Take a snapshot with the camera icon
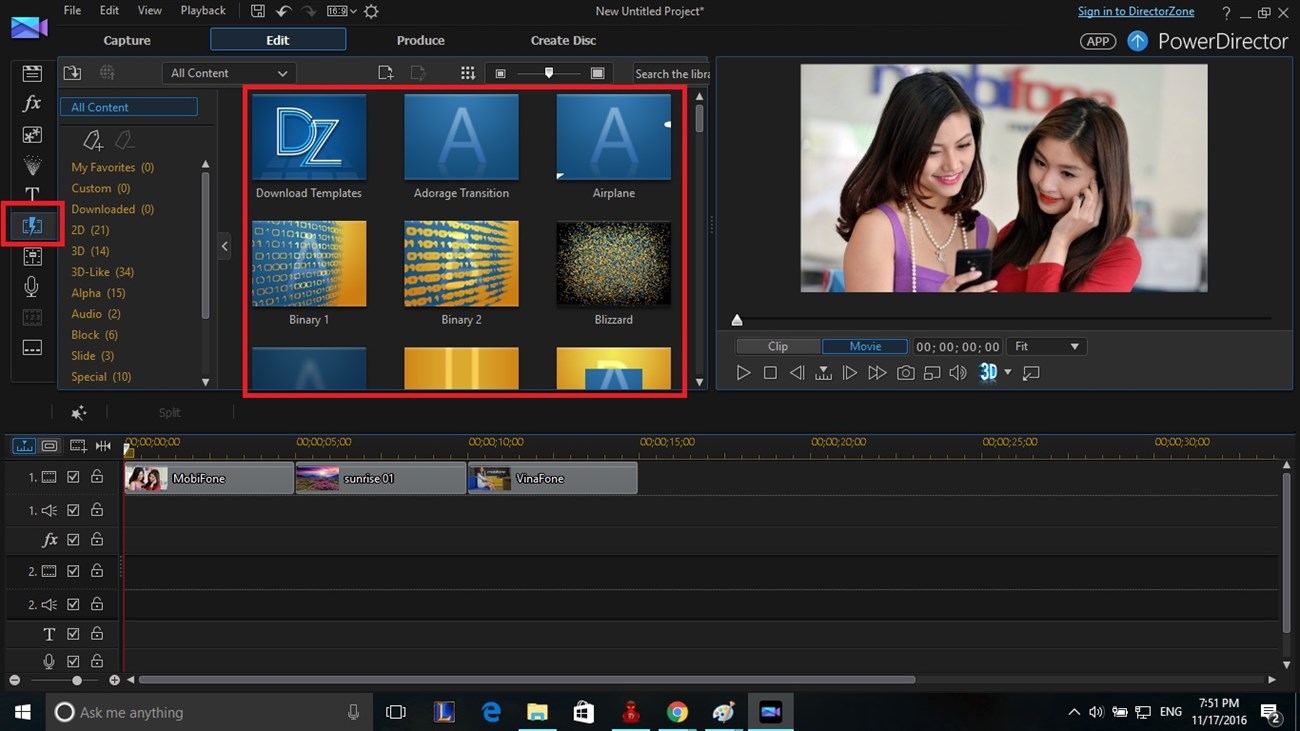1300x731 pixels. [x=905, y=372]
